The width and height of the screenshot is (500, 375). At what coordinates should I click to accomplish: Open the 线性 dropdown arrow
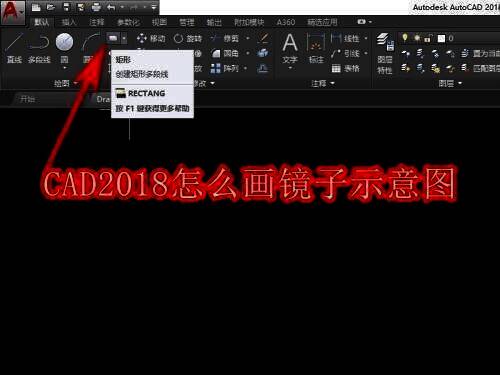366,38
